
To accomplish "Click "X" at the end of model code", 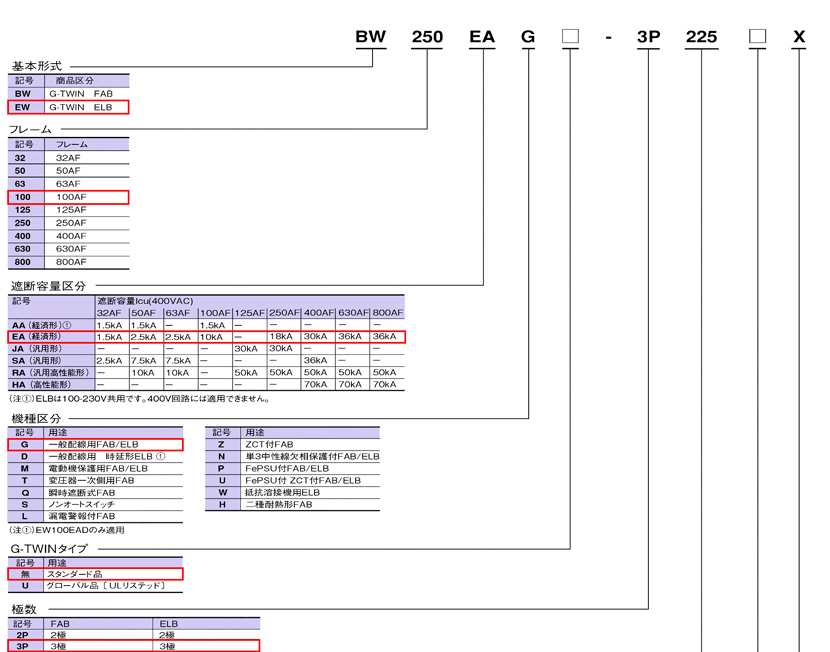I will tap(799, 37).
